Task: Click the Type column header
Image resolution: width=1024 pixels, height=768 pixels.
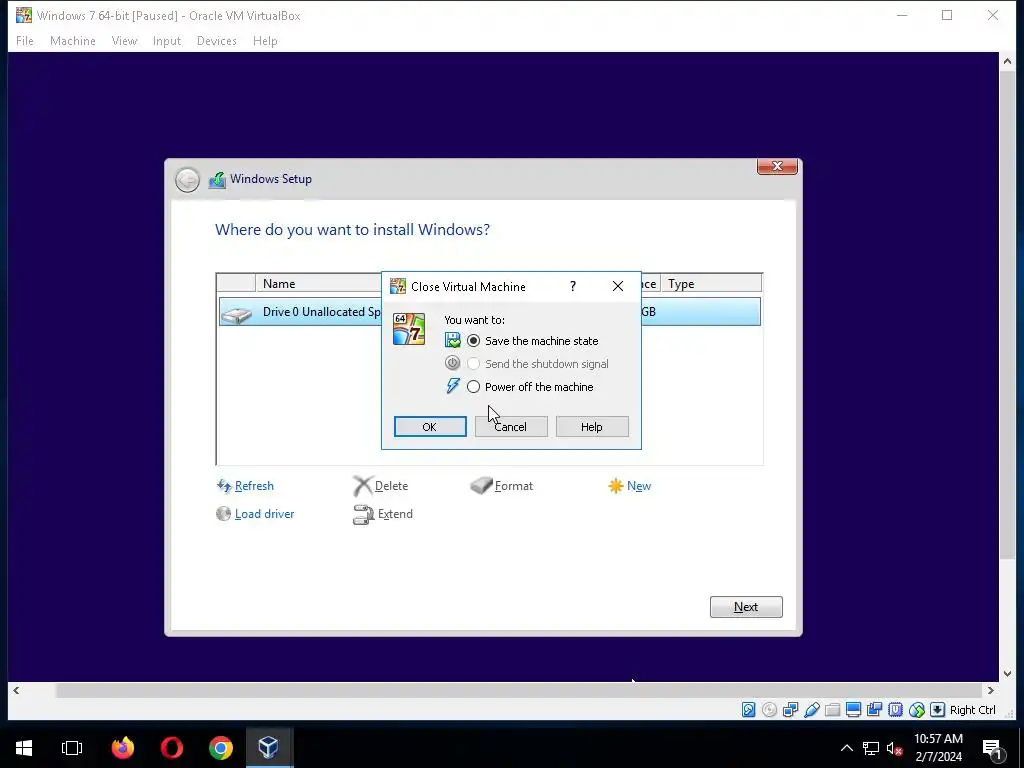Action: coord(711,283)
